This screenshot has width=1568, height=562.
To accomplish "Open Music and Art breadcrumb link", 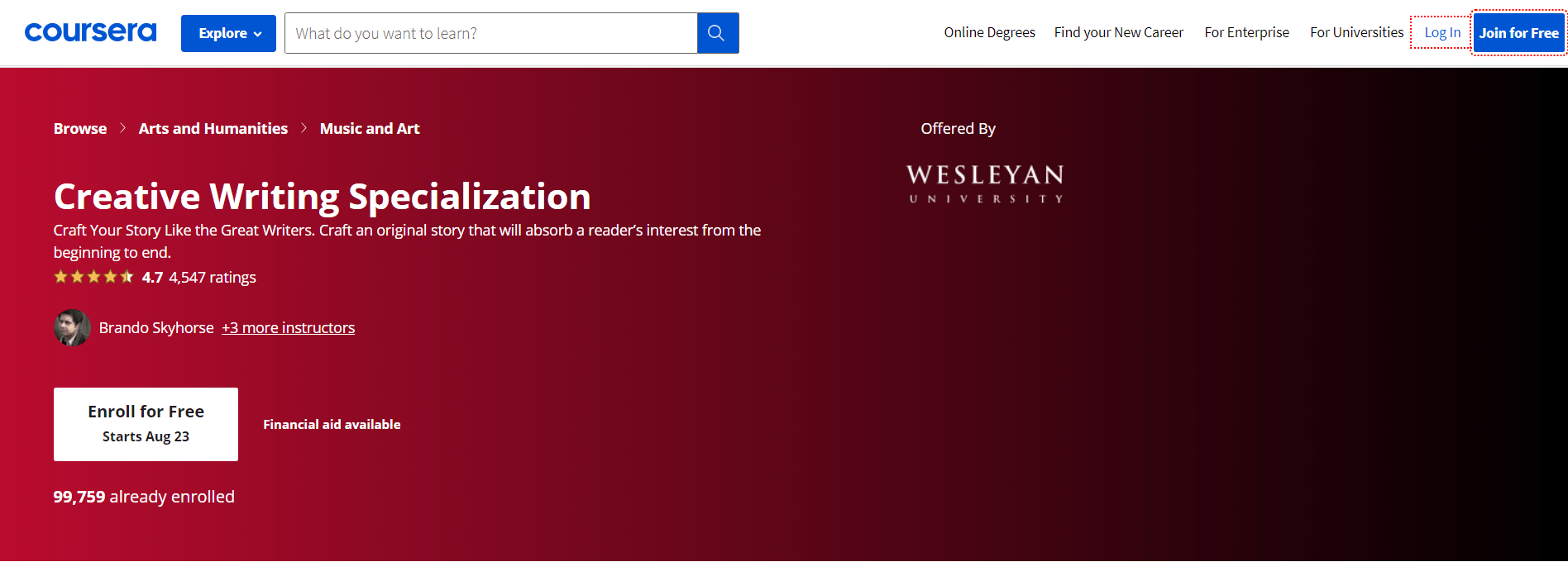I will (370, 128).
